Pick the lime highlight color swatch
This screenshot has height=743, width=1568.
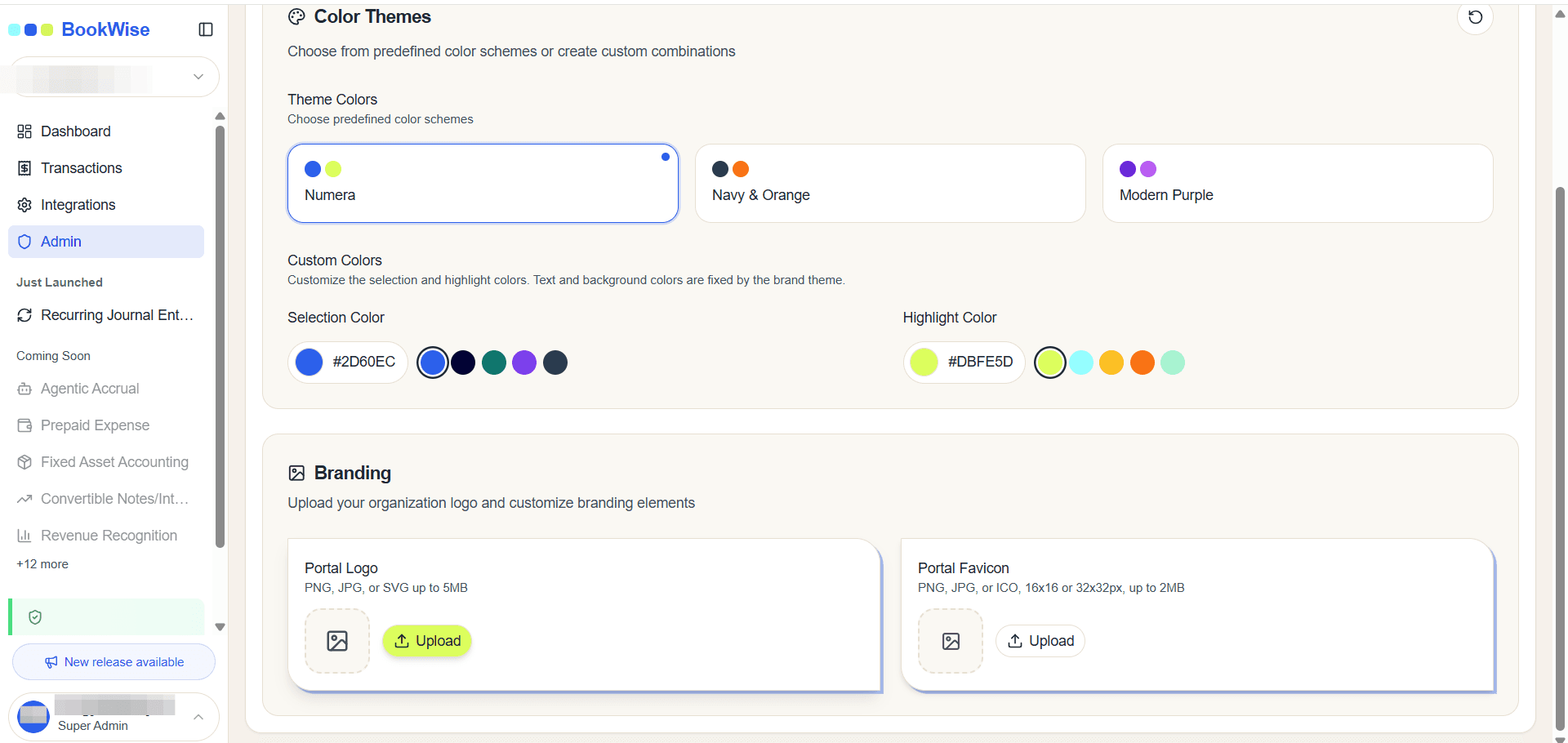coord(1050,363)
